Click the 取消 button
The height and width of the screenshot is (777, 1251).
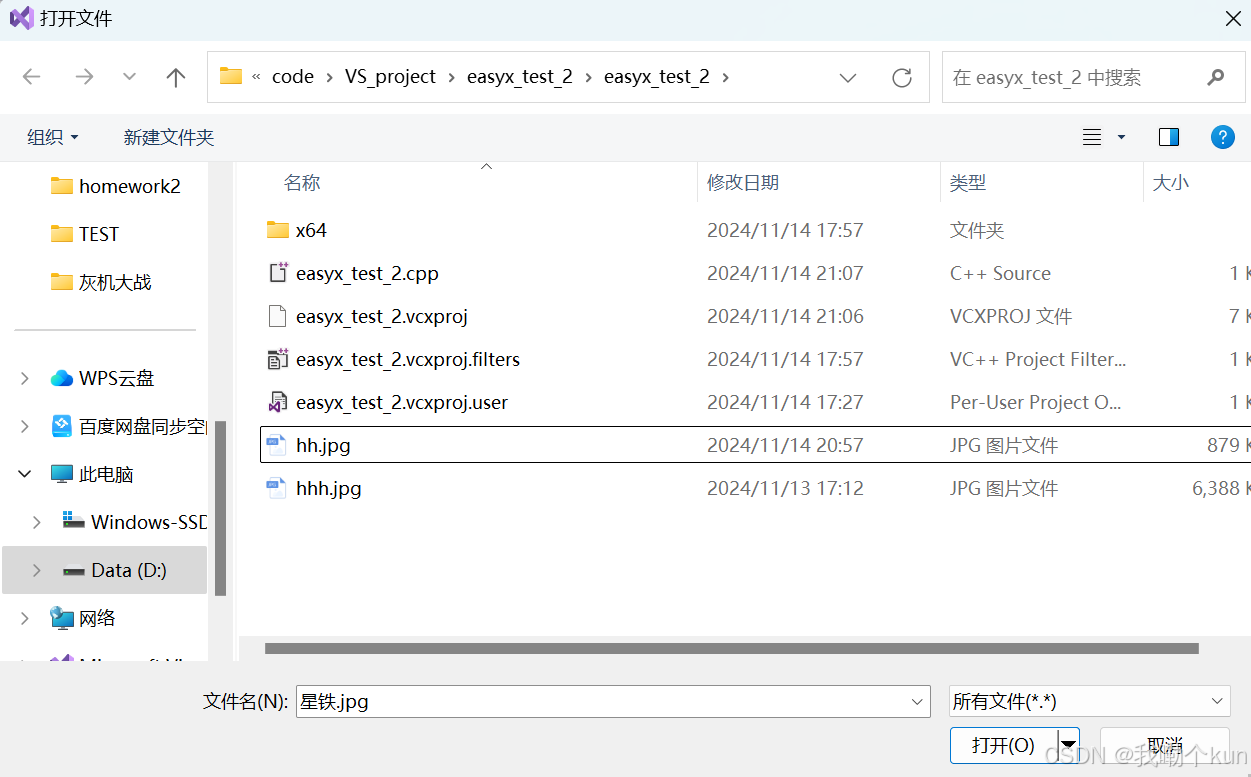(1165, 745)
